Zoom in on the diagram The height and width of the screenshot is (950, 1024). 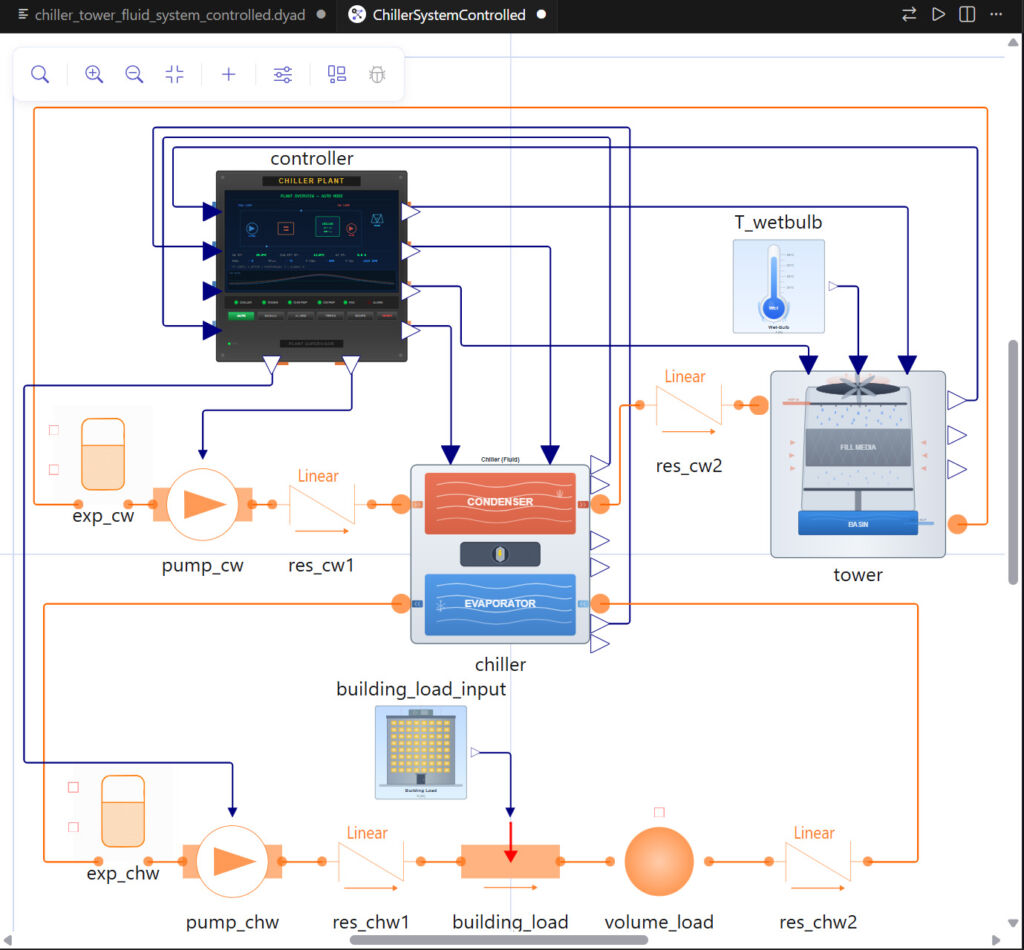94,74
